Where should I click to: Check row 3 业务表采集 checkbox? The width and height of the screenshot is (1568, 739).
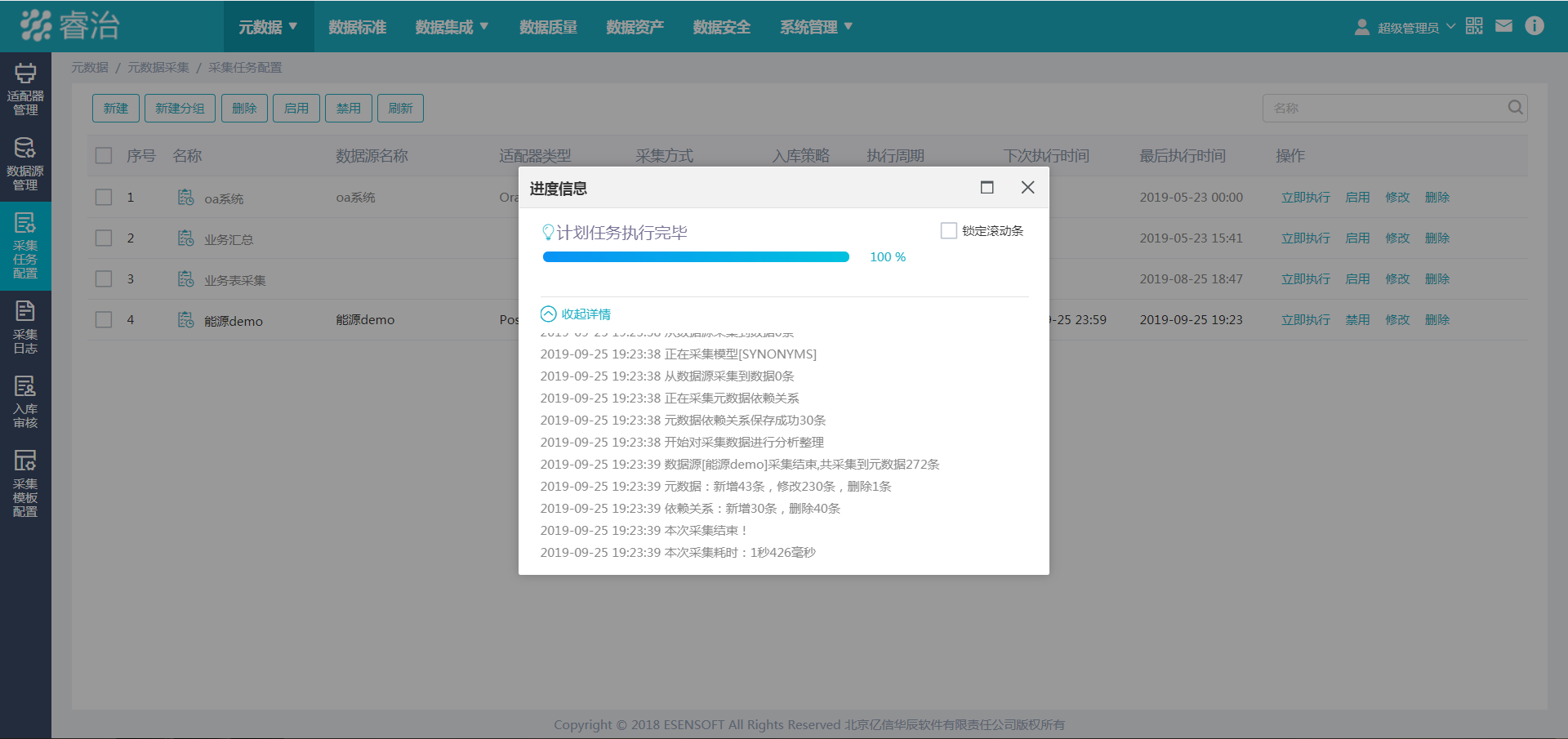pyautogui.click(x=104, y=278)
